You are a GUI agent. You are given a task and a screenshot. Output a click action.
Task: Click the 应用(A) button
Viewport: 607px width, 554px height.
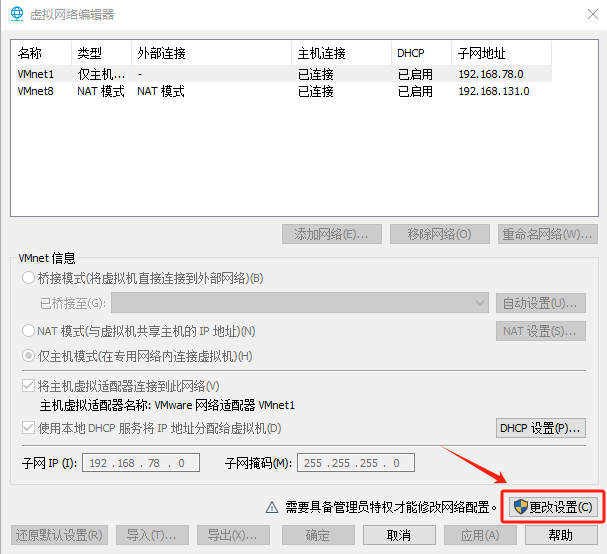[480, 535]
